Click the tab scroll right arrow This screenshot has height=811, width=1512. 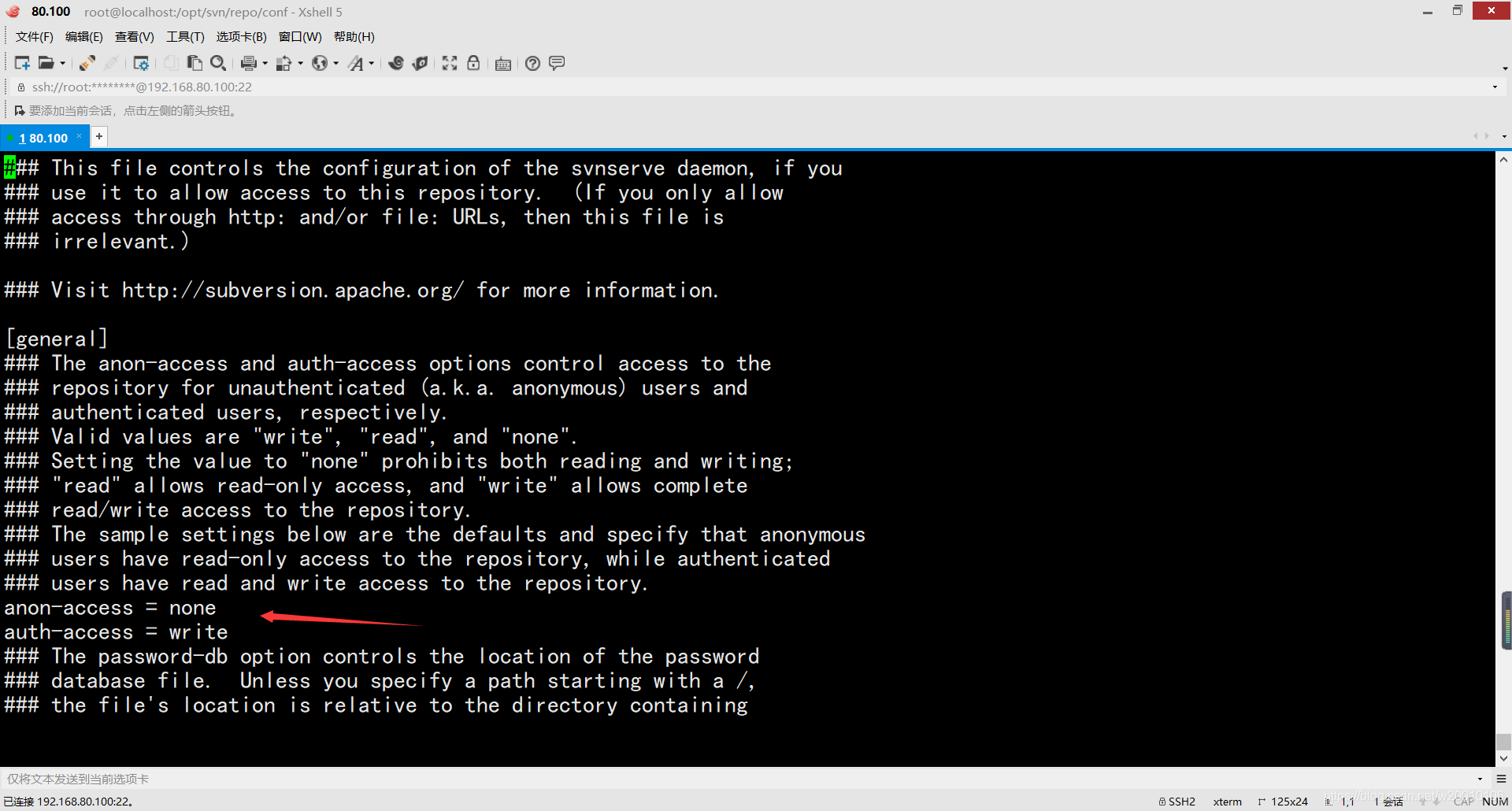click(1487, 136)
